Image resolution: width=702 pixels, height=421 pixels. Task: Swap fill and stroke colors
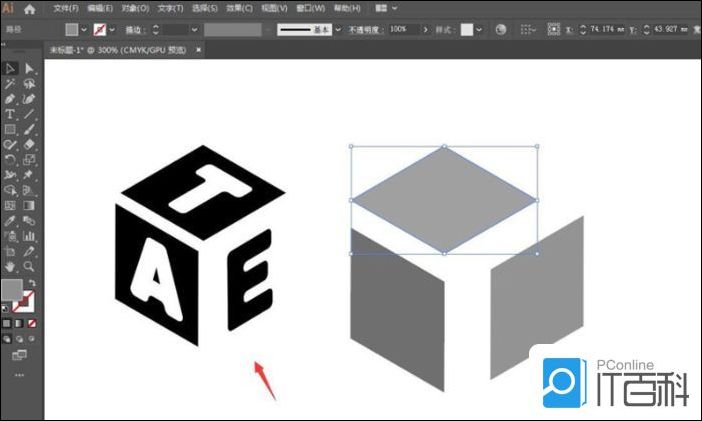(32, 283)
